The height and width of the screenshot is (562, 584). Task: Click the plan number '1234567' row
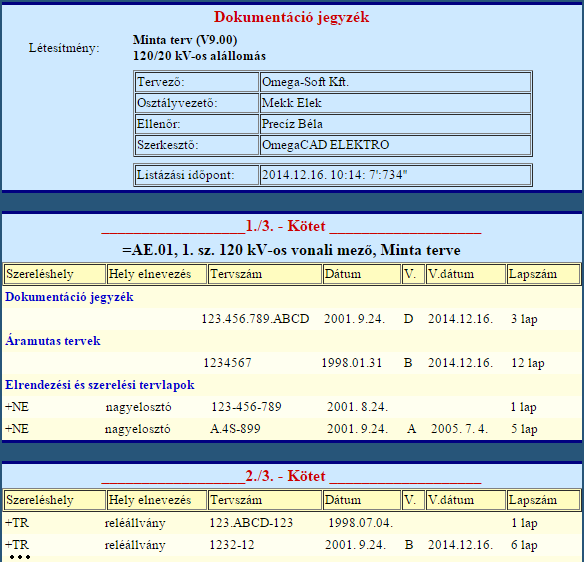(292, 363)
